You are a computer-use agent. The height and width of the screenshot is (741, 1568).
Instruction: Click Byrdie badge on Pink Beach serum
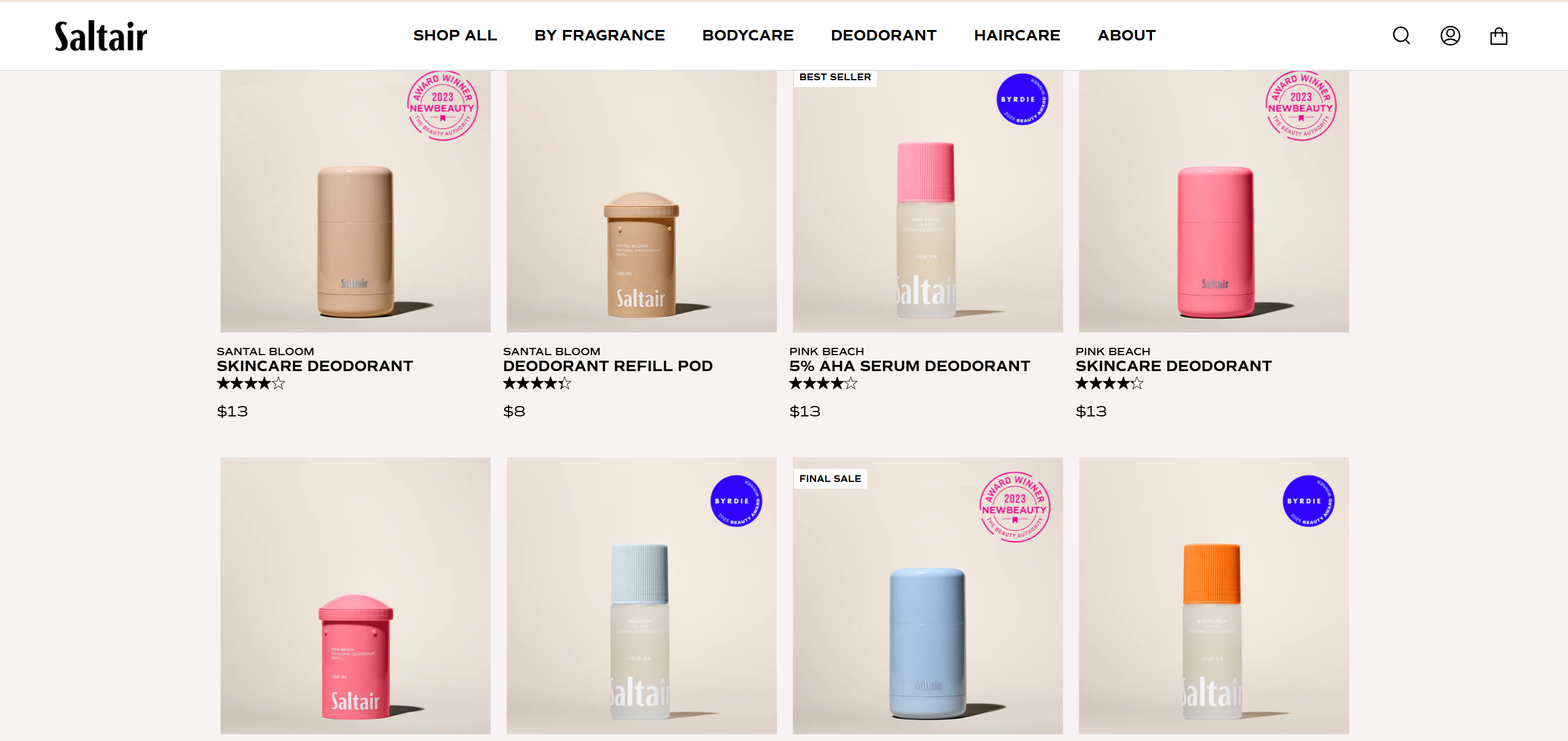click(1022, 99)
